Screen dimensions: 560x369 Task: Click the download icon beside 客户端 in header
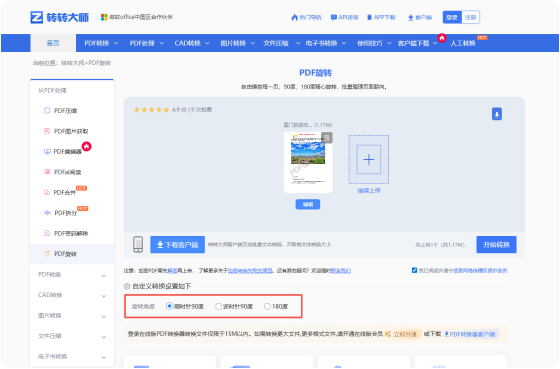point(410,17)
